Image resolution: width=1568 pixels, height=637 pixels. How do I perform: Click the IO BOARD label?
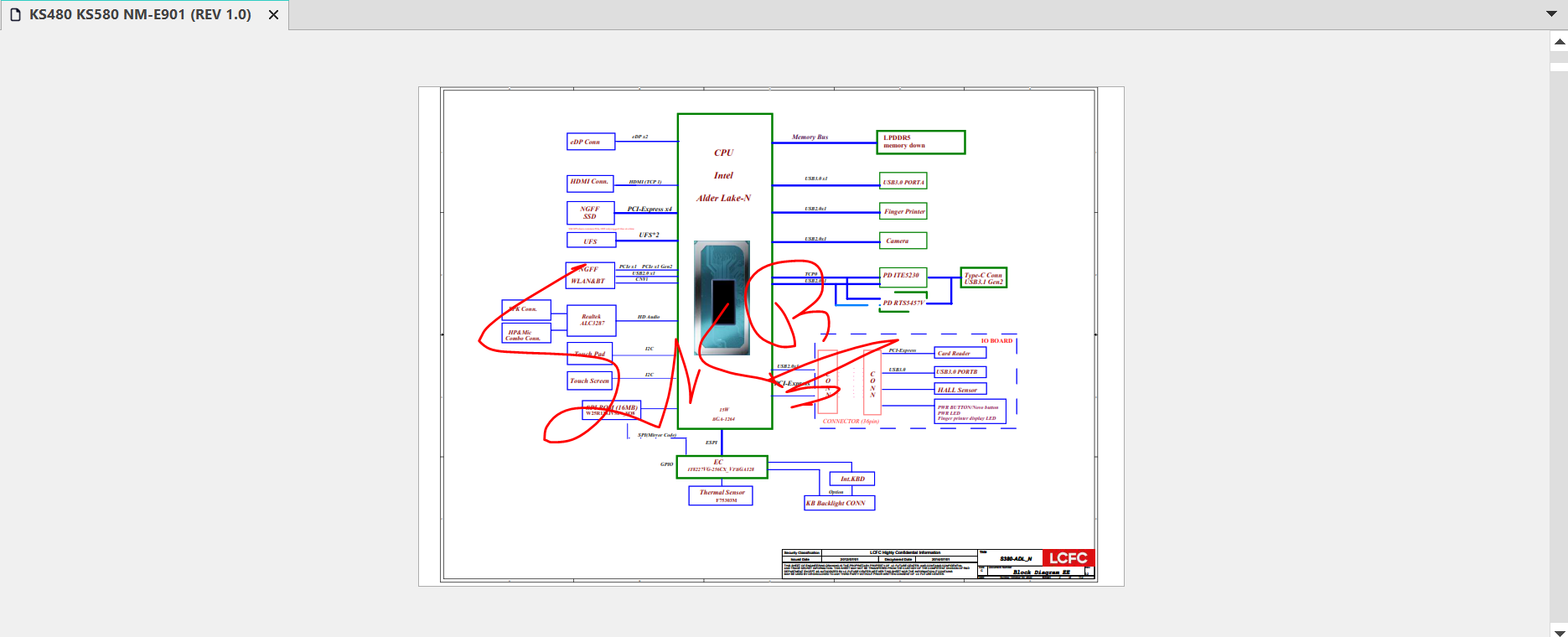click(996, 341)
